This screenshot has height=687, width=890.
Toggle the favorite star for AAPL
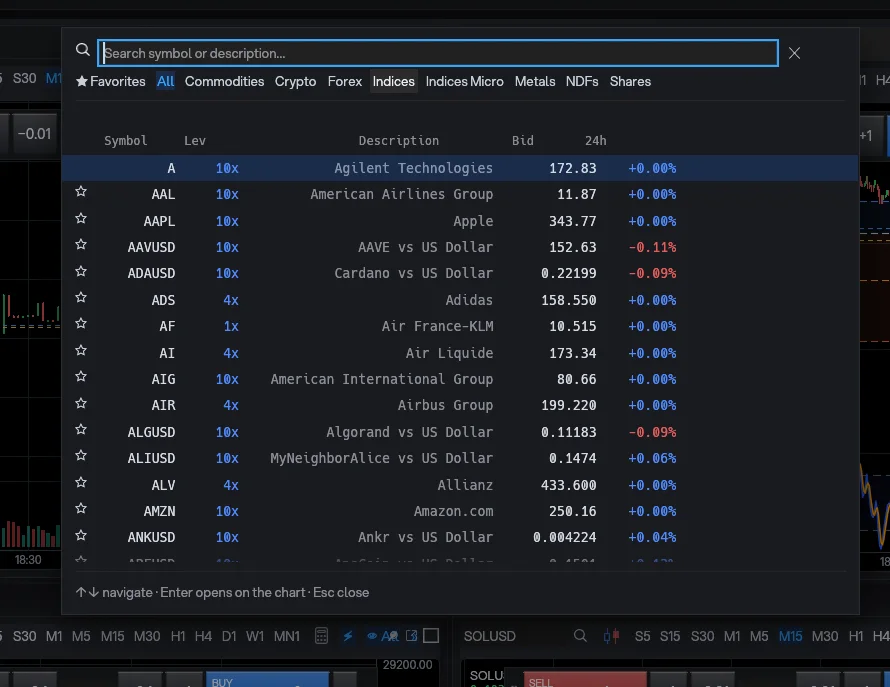pyautogui.click(x=81, y=219)
